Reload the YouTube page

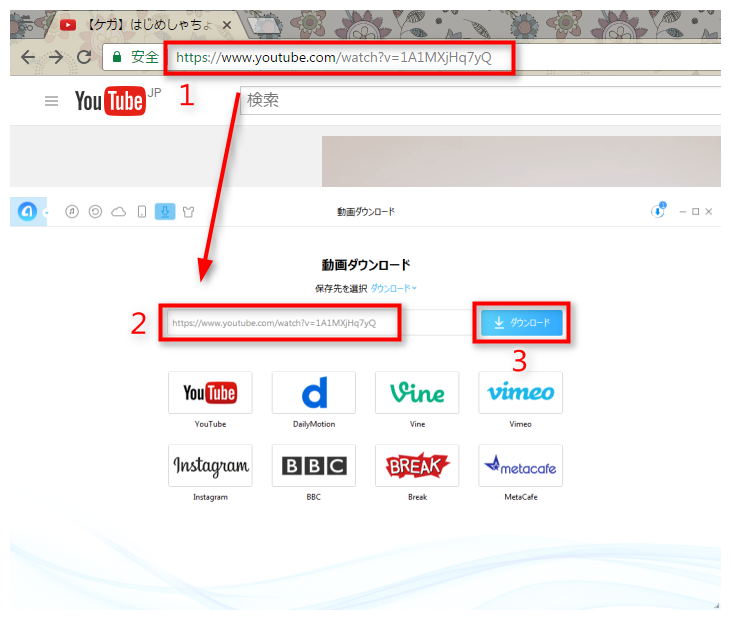coord(84,57)
